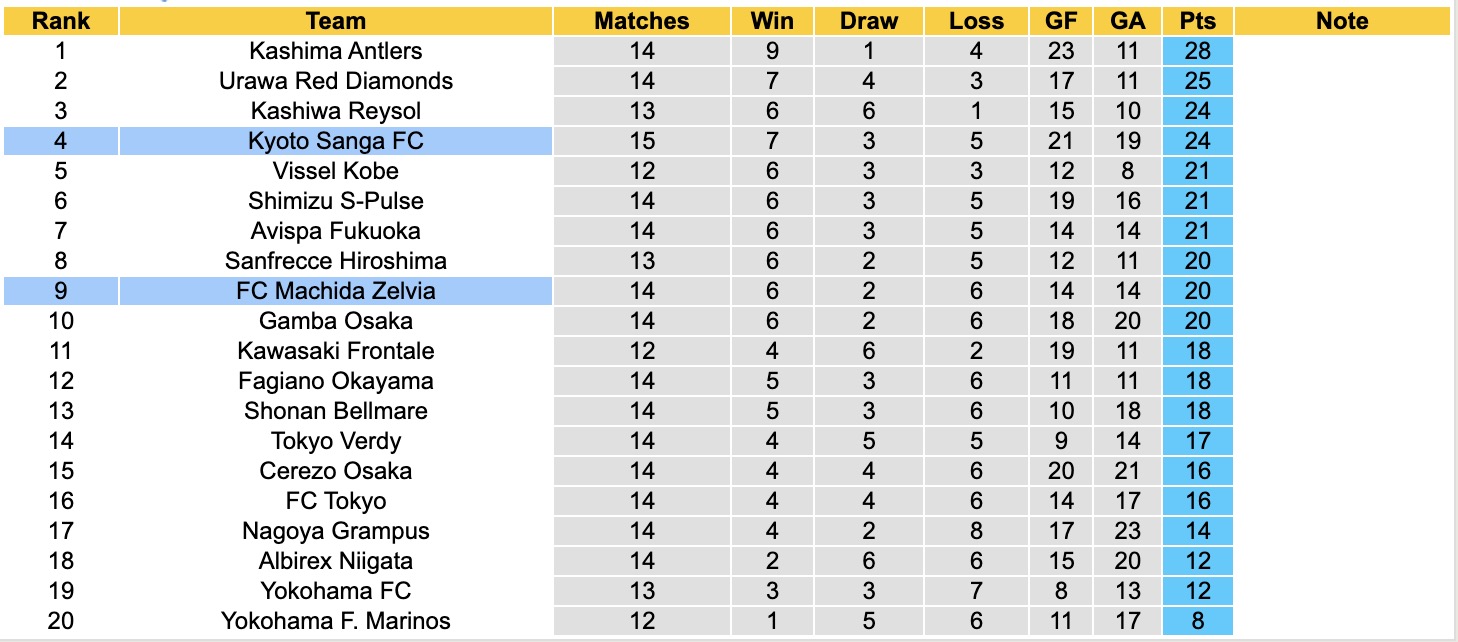Click the Kyoto Sanga FC team name

[x=336, y=141]
